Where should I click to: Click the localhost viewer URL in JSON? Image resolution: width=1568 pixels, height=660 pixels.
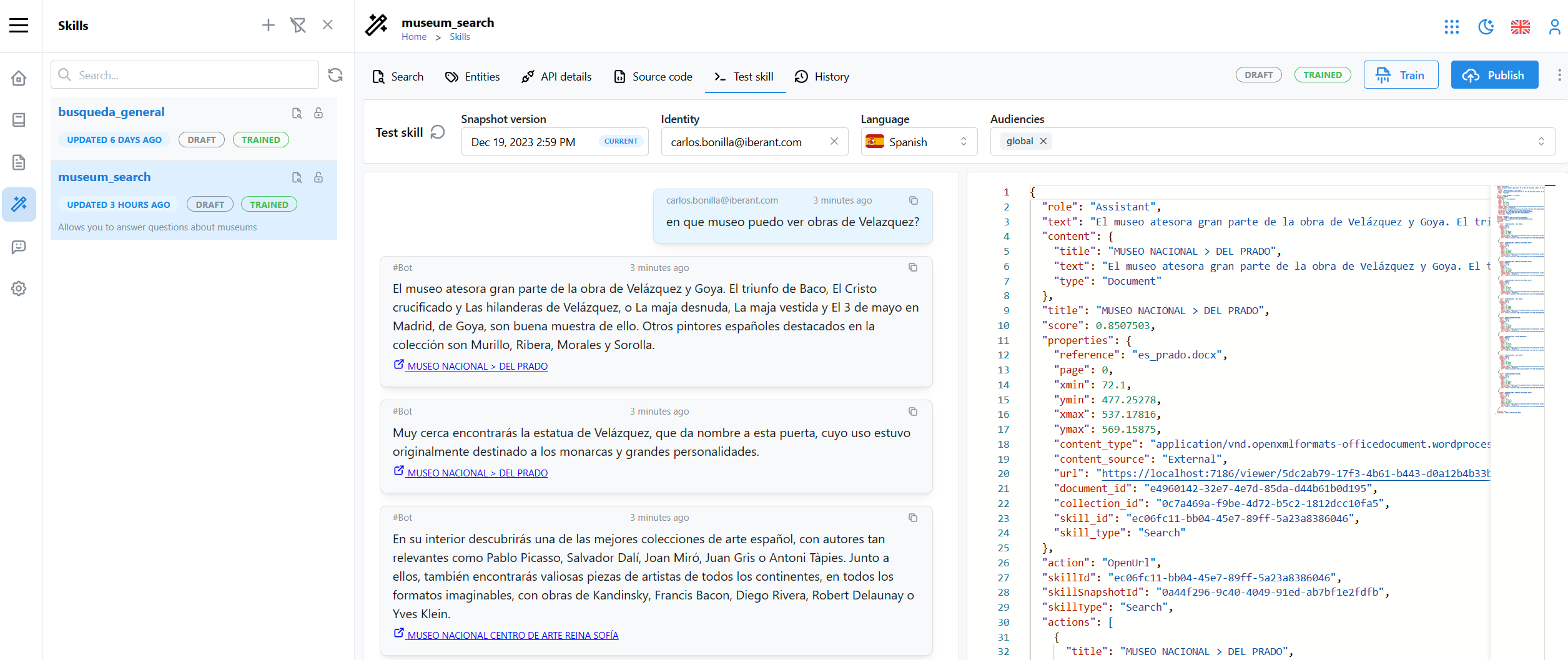pos(1296,473)
